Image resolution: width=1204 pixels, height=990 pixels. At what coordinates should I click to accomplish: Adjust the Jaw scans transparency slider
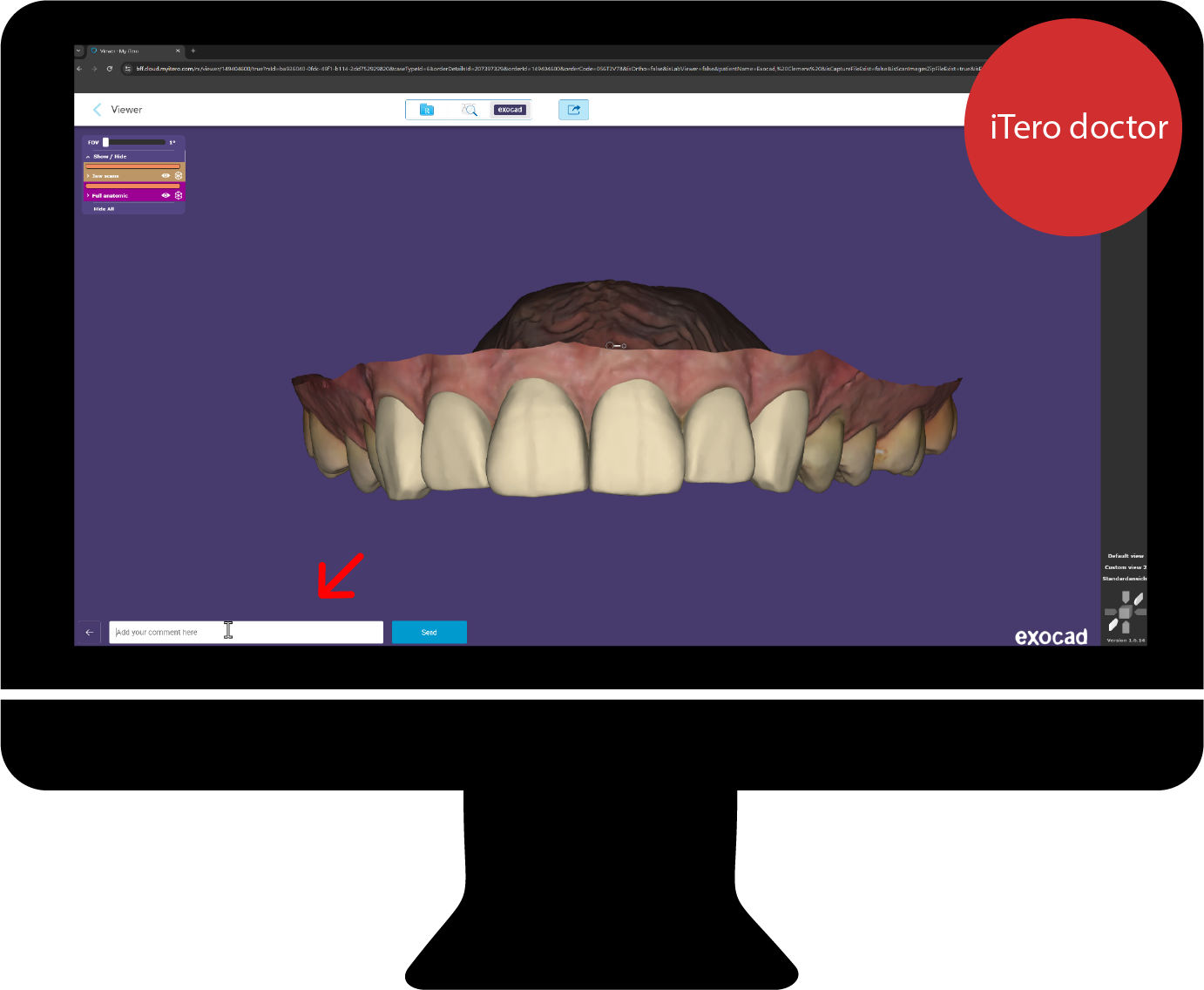coord(132,166)
